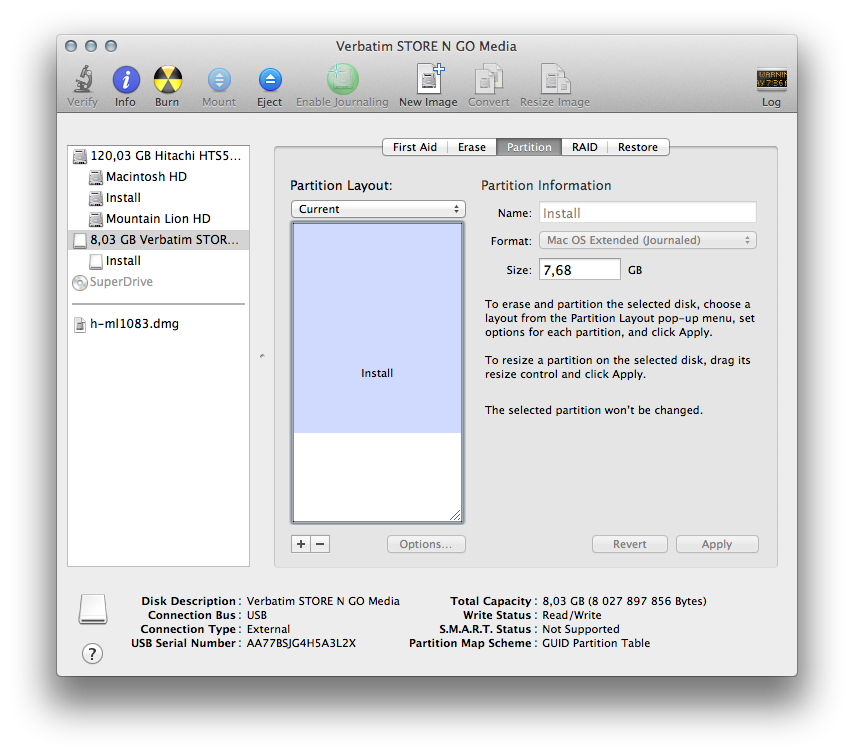
Task: Click the Verify microscope icon
Action: click(x=83, y=80)
